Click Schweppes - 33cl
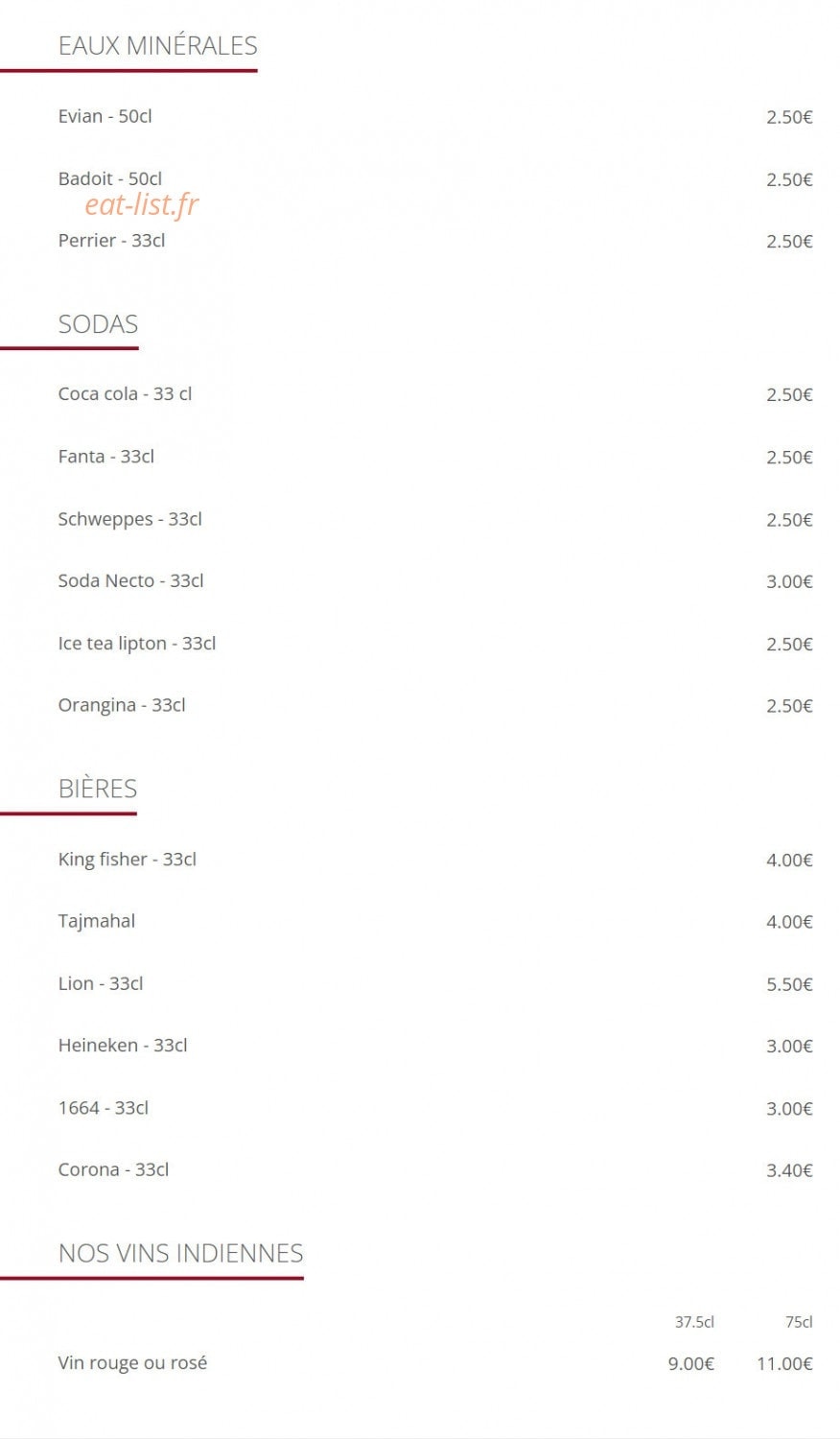The height and width of the screenshot is (1439, 840). (x=130, y=519)
